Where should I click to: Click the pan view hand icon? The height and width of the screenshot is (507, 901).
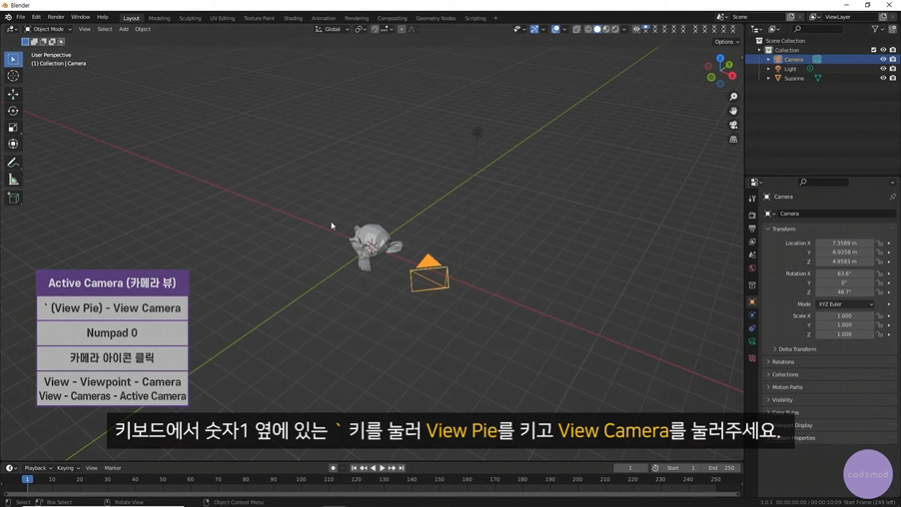point(733,111)
